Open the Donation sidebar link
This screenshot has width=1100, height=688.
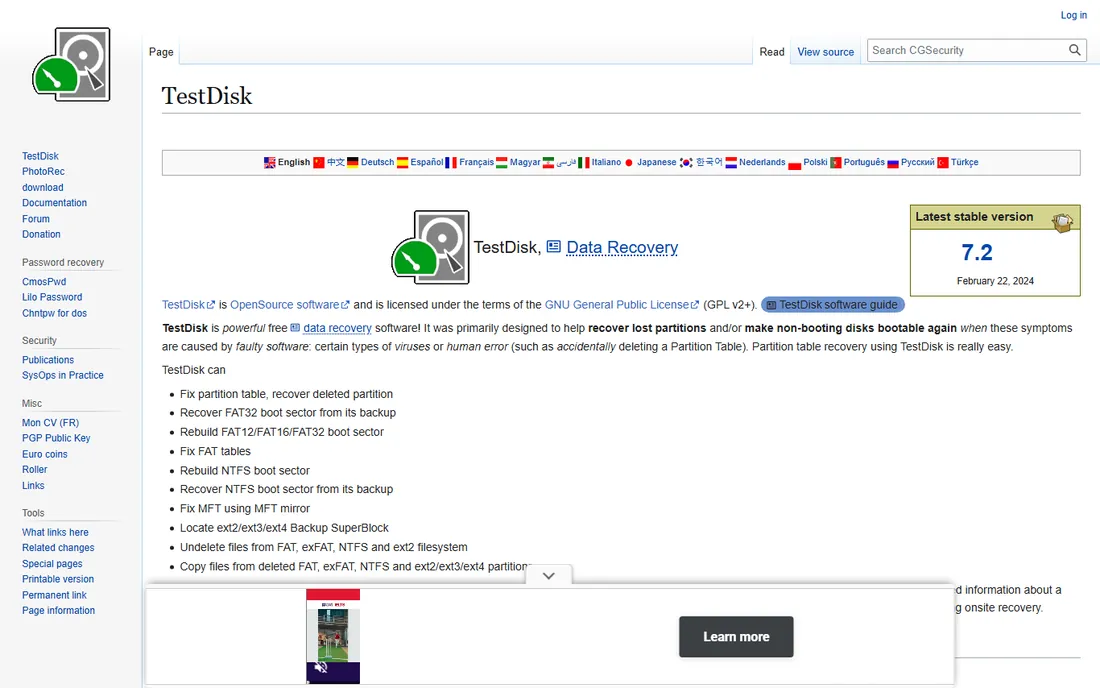pos(41,234)
